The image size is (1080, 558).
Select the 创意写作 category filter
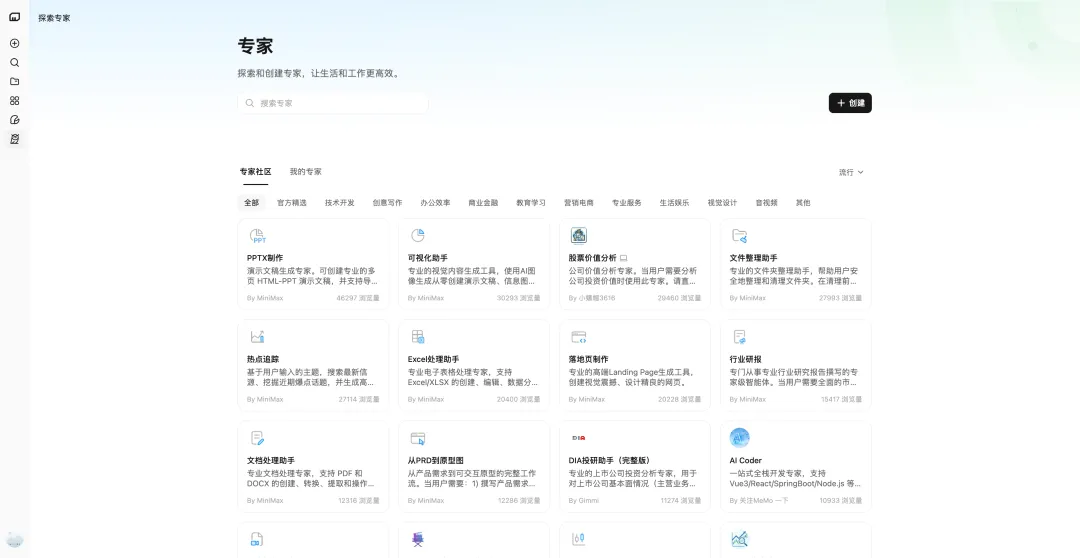[387, 203]
